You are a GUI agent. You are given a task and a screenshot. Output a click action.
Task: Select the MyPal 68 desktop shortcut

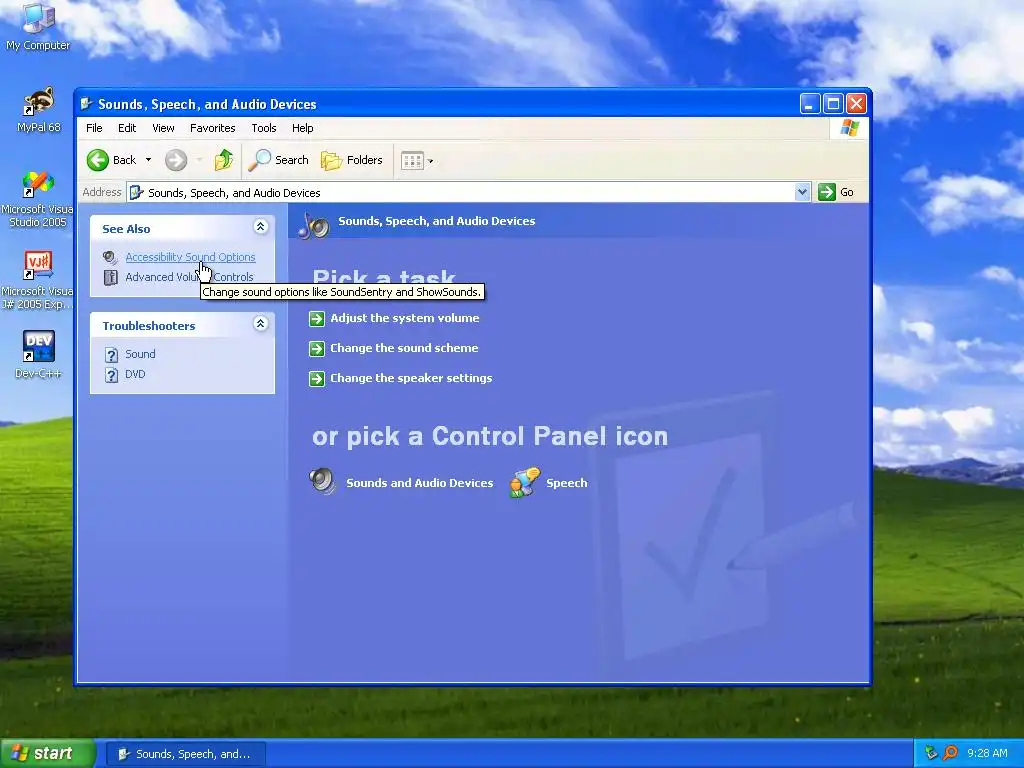point(39,110)
